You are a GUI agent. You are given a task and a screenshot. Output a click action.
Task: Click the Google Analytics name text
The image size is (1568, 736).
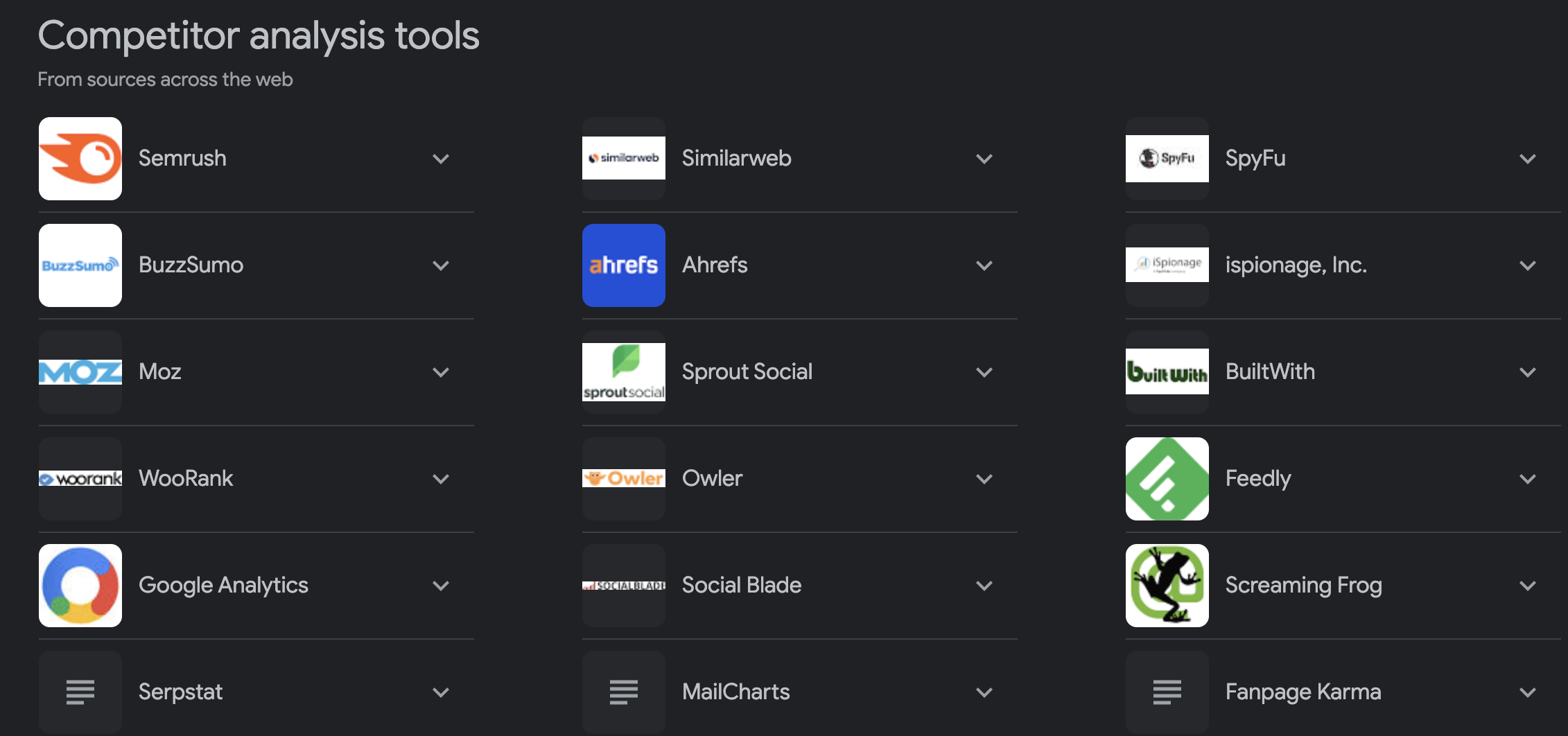[x=223, y=586]
